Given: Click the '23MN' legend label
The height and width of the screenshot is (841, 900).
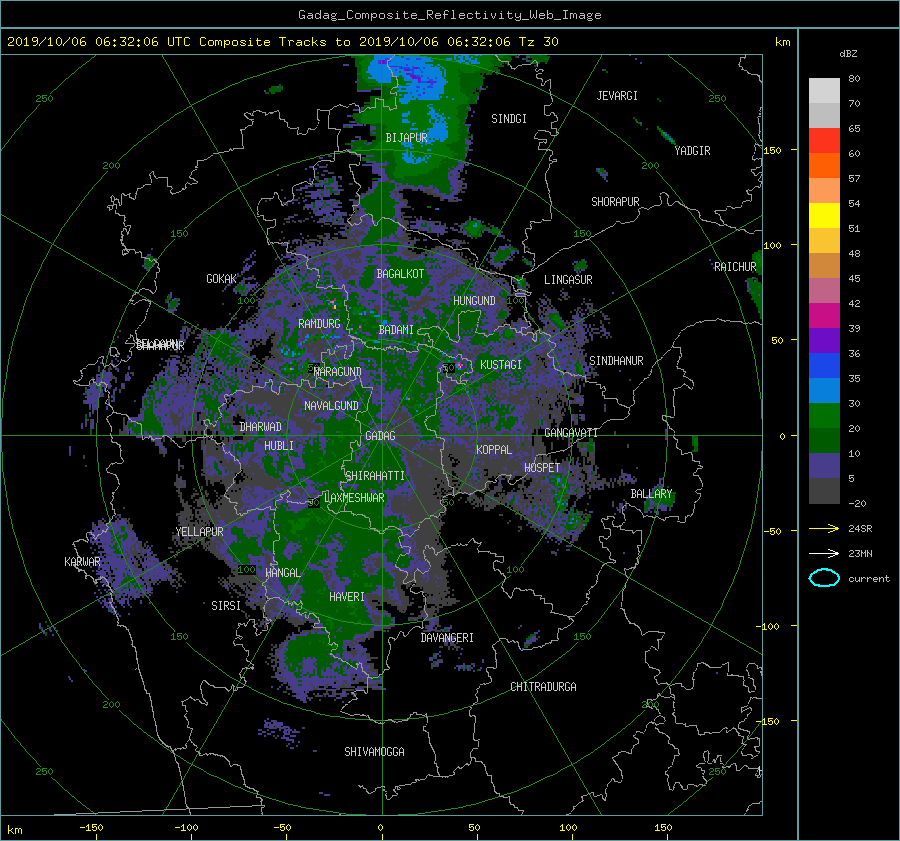Looking at the screenshot, I should click(x=860, y=554).
